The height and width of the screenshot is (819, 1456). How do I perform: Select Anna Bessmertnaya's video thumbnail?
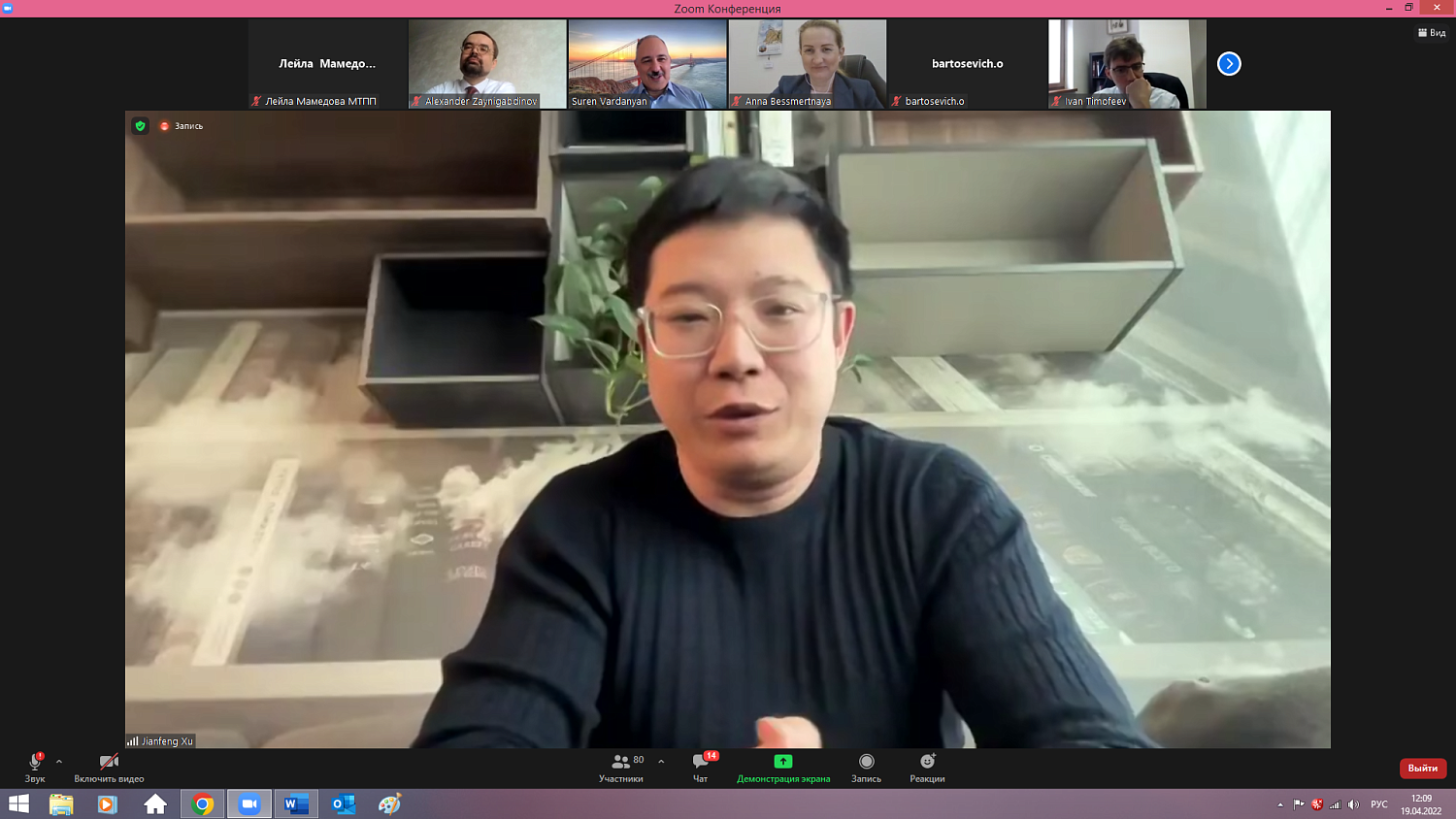click(808, 64)
